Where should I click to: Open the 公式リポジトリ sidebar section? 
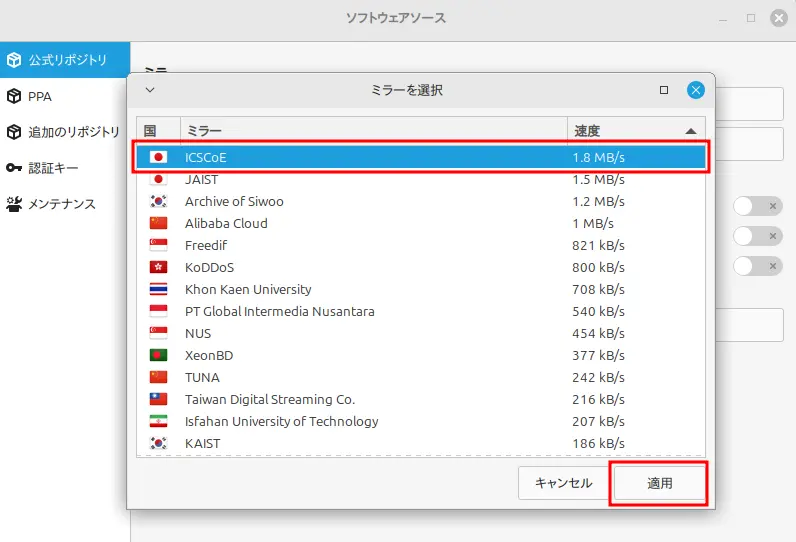64,60
